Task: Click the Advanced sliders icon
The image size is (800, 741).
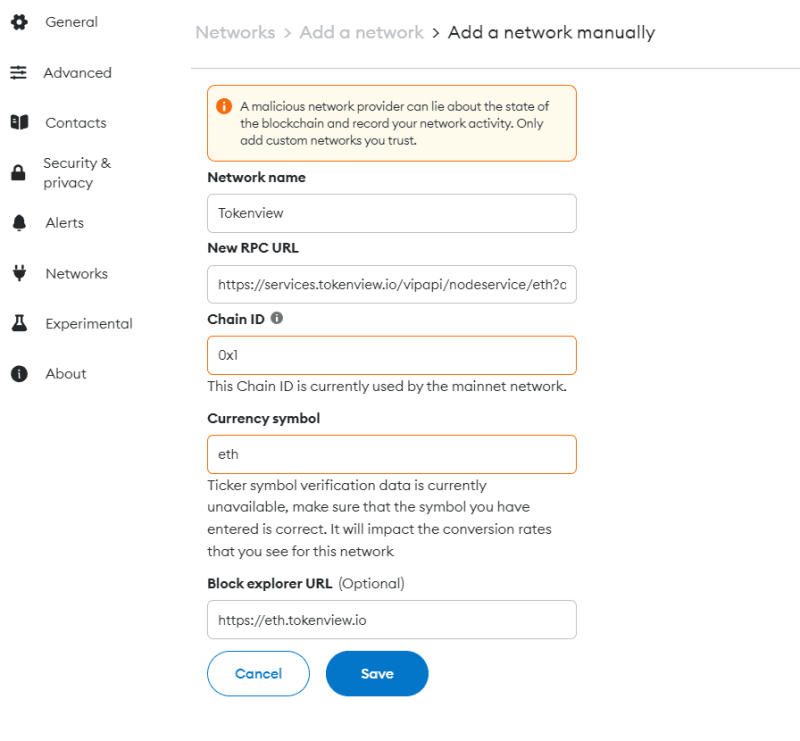Action: [18, 72]
